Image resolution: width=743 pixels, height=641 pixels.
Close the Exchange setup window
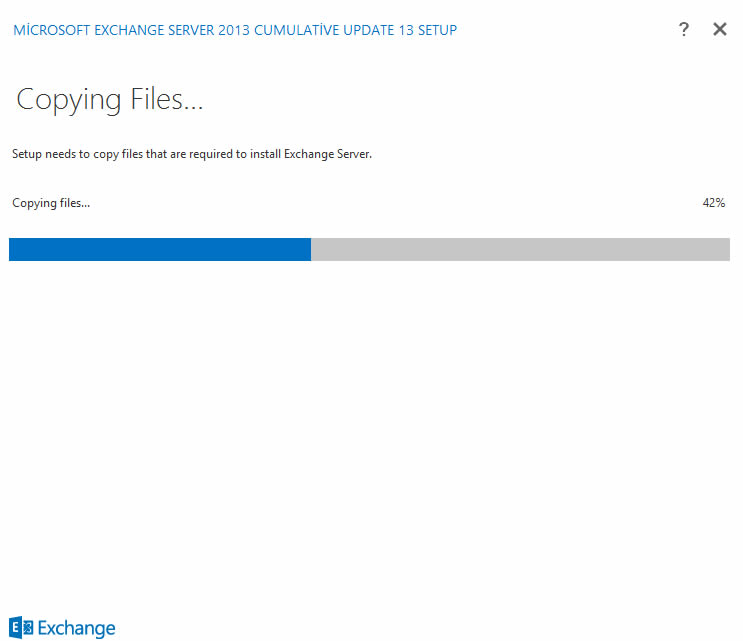719,29
